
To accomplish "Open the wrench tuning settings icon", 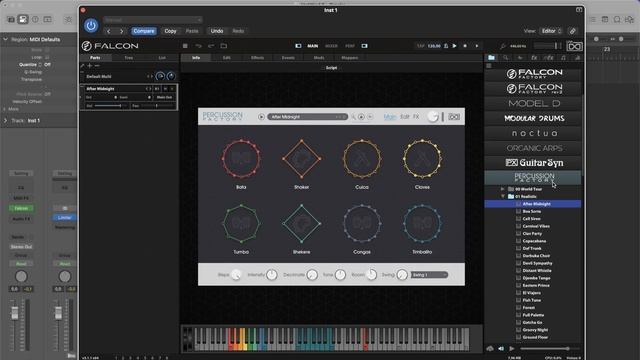I will 503,47.
